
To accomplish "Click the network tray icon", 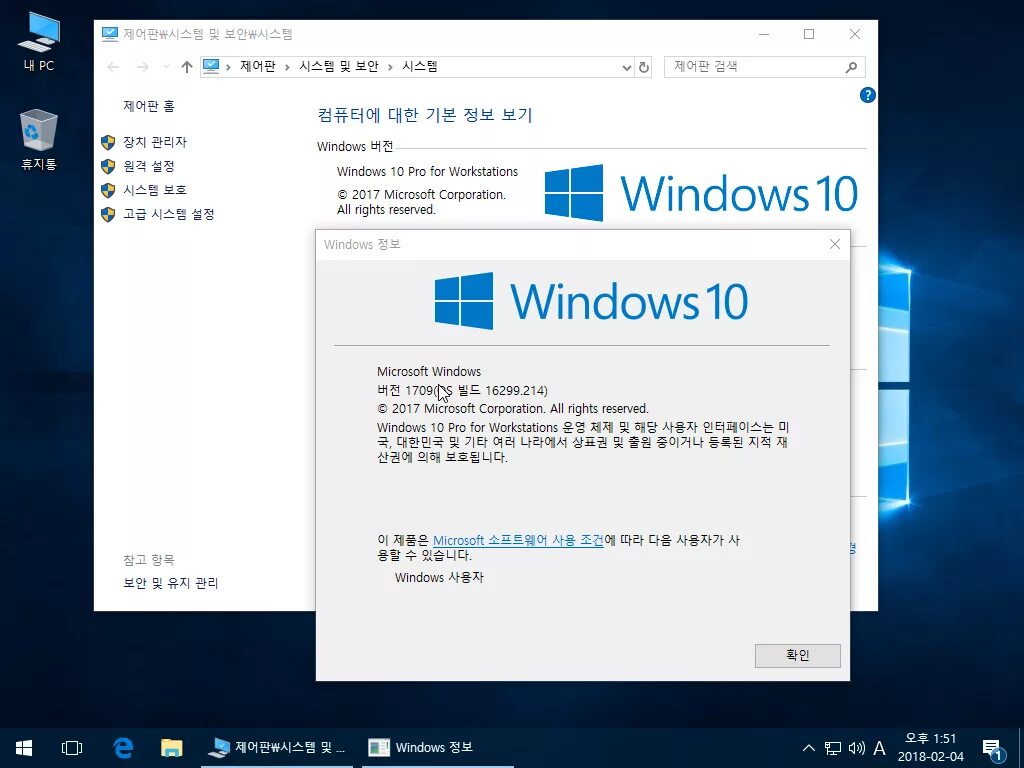I will [833, 748].
